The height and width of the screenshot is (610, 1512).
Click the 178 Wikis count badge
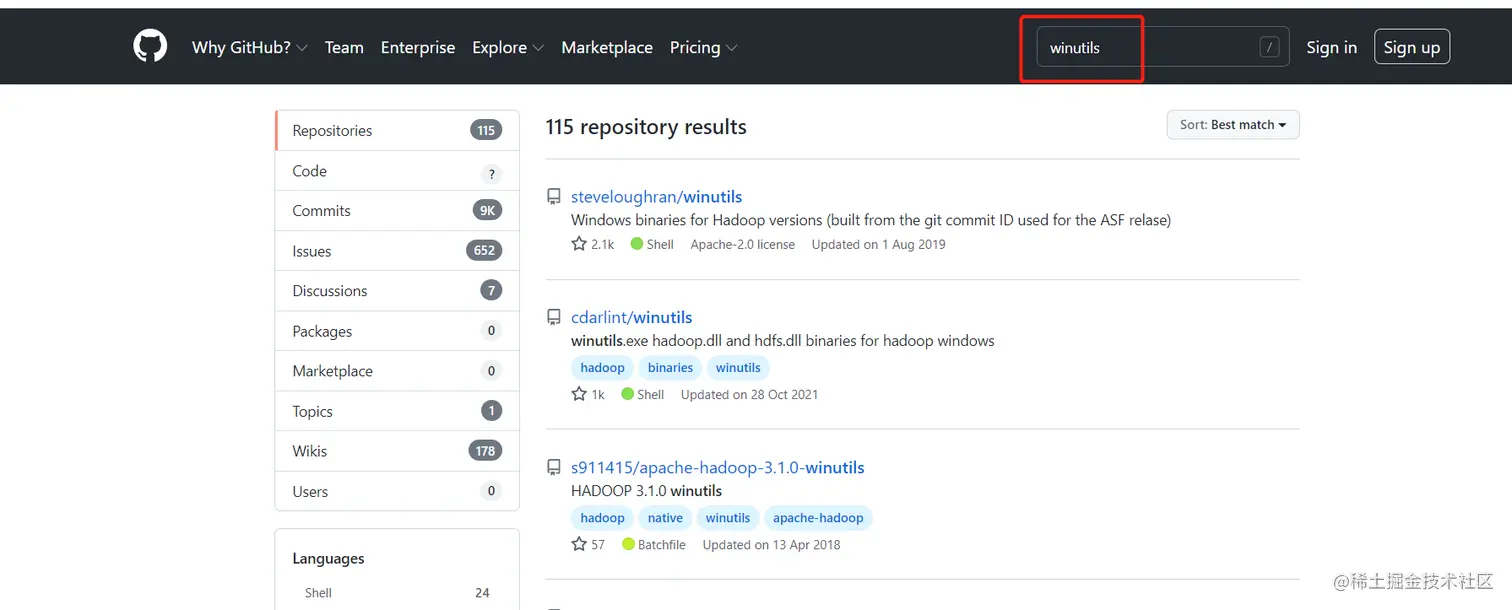point(485,450)
